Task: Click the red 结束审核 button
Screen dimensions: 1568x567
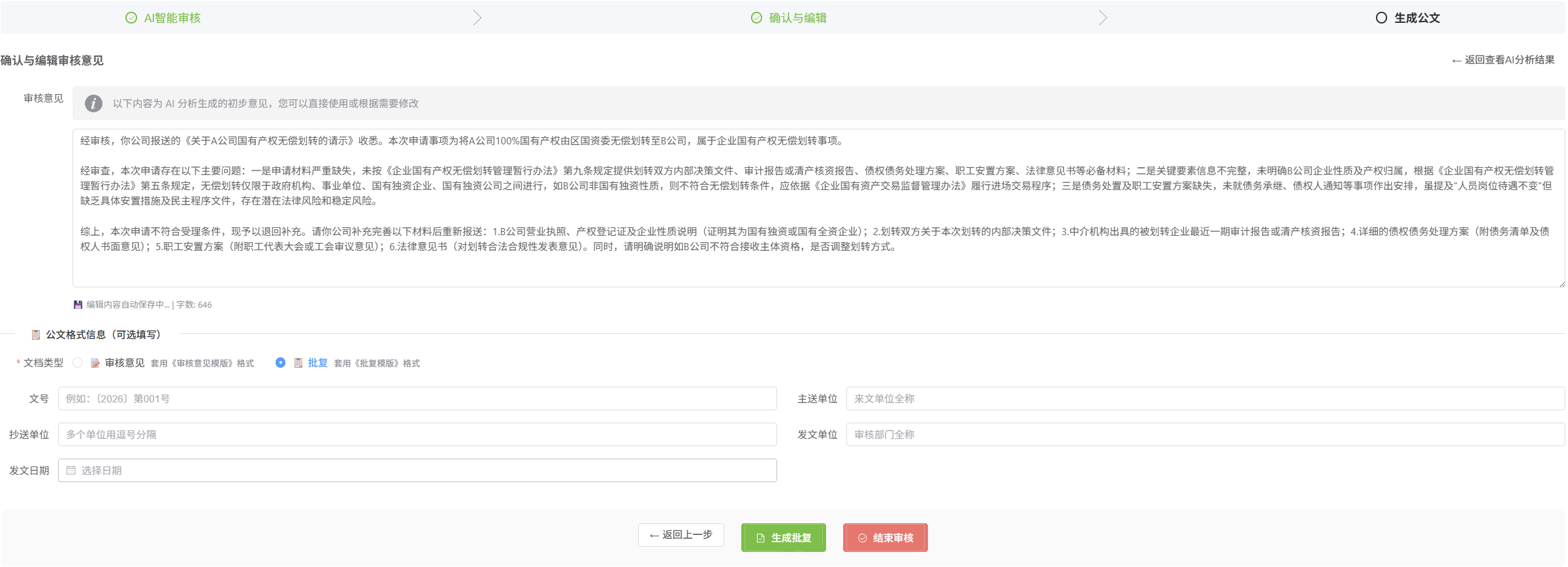Action: (x=885, y=538)
